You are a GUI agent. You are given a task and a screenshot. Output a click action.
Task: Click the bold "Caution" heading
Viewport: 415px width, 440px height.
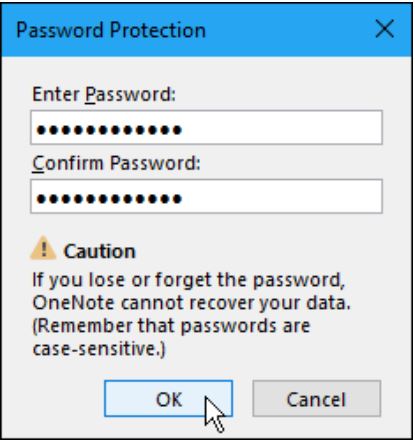click(x=100, y=251)
